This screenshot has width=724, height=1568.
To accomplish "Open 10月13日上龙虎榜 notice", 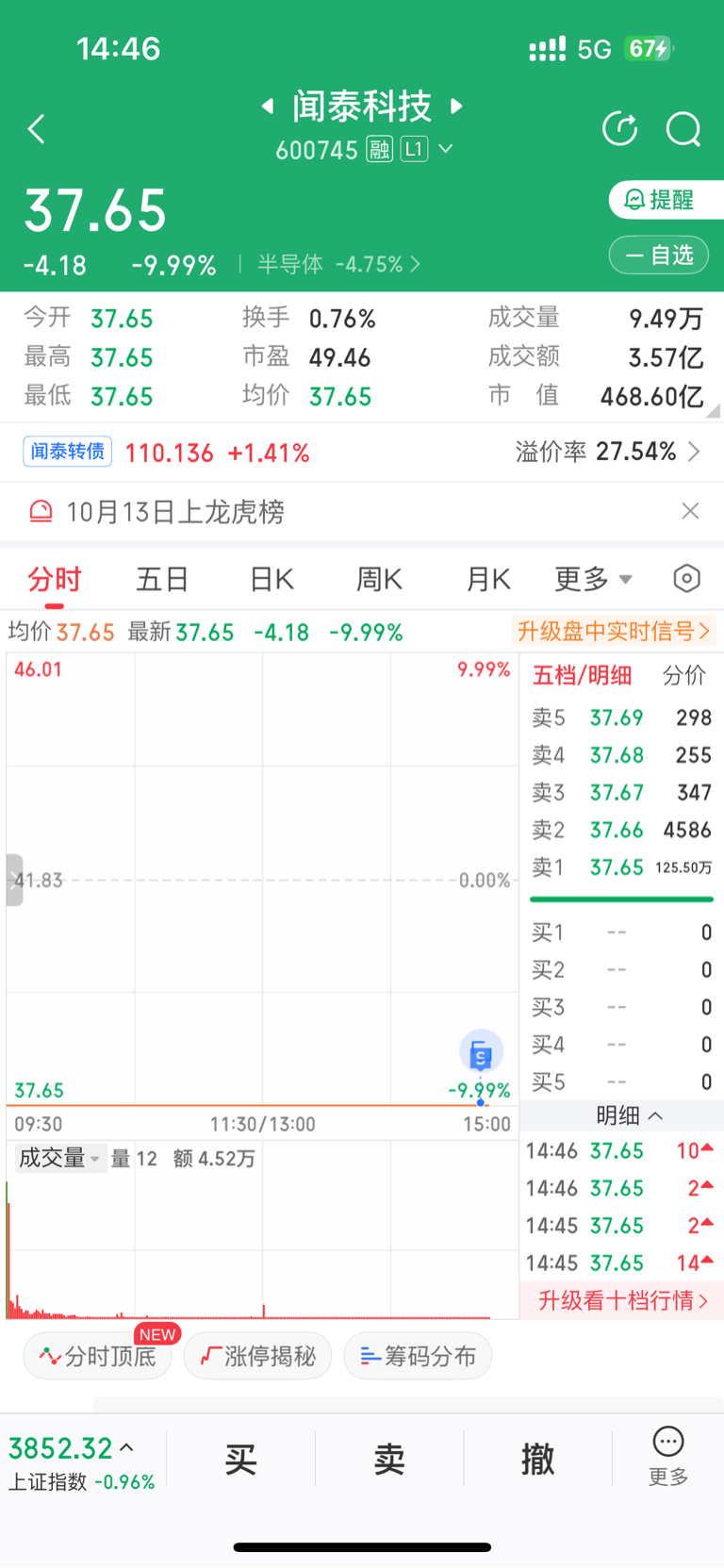I will [x=175, y=512].
